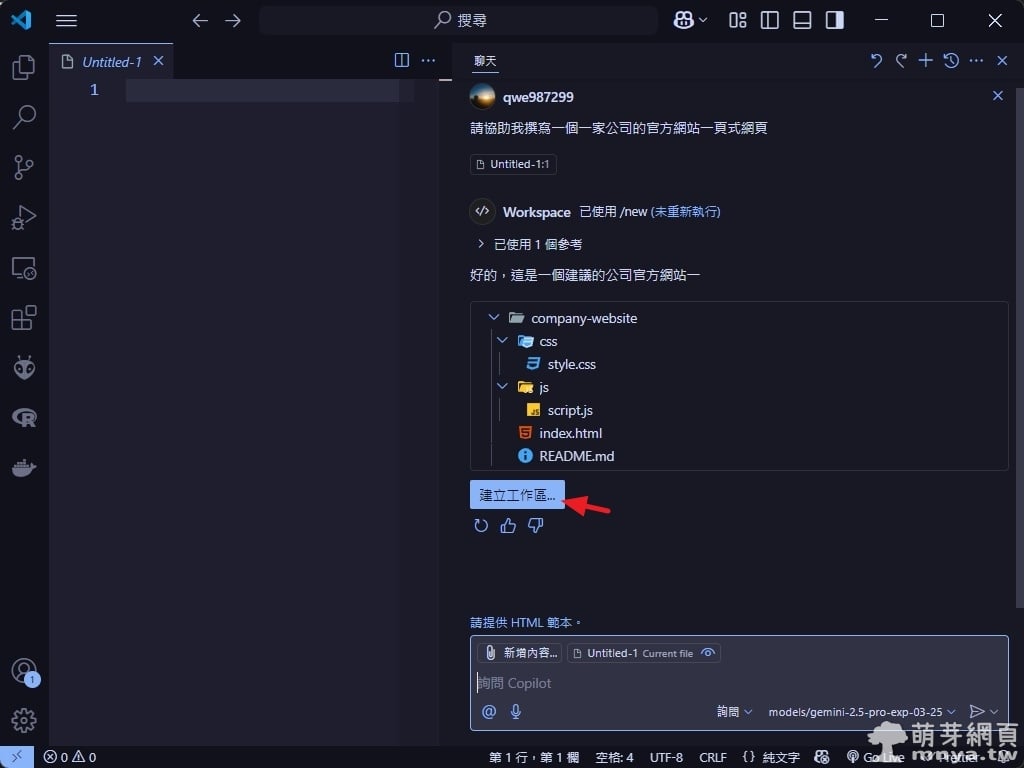Click the 未重新執行 rerun link
The image size is (1024, 768).
pyautogui.click(x=685, y=212)
